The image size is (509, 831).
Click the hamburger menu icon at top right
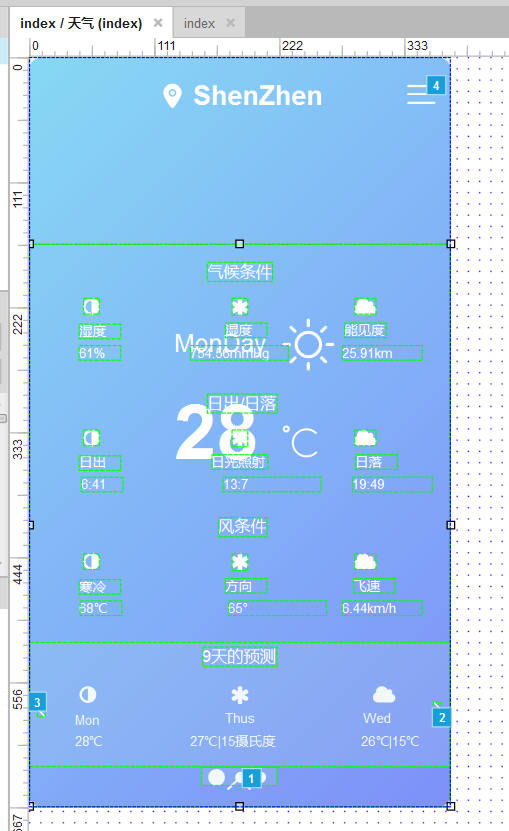tap(421, 94)
